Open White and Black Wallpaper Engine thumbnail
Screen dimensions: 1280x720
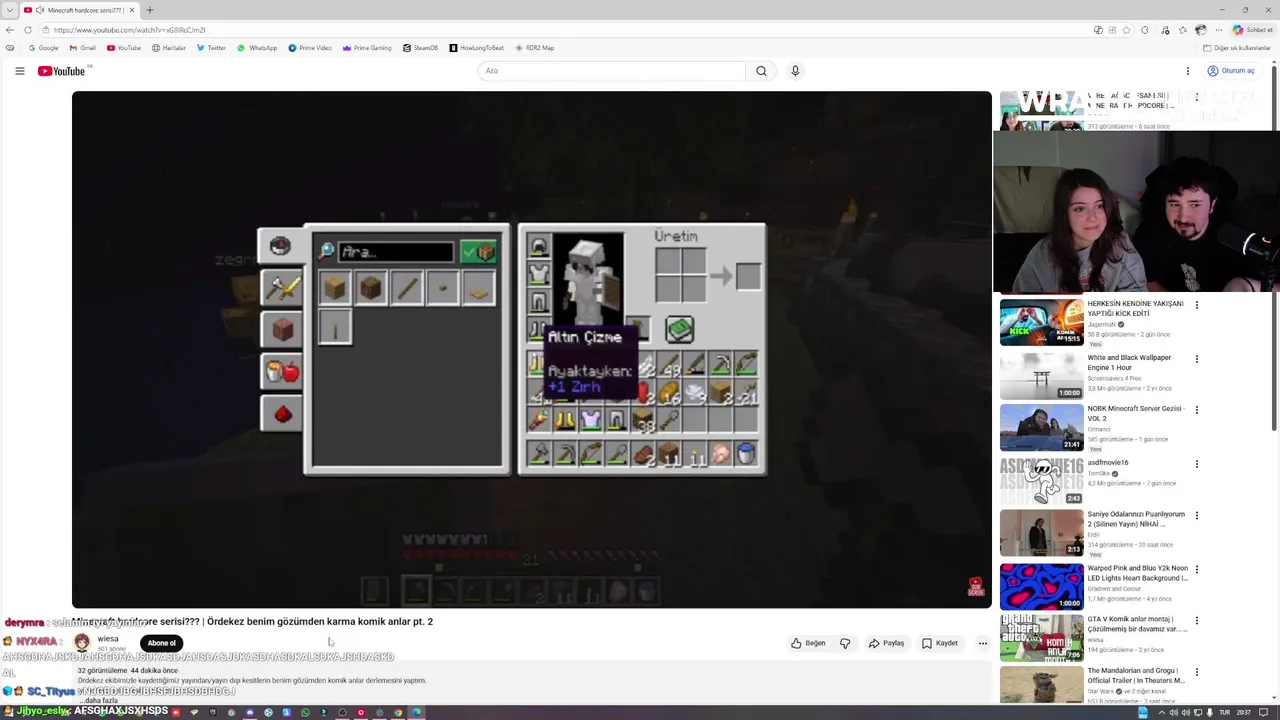pos(1042,376)
